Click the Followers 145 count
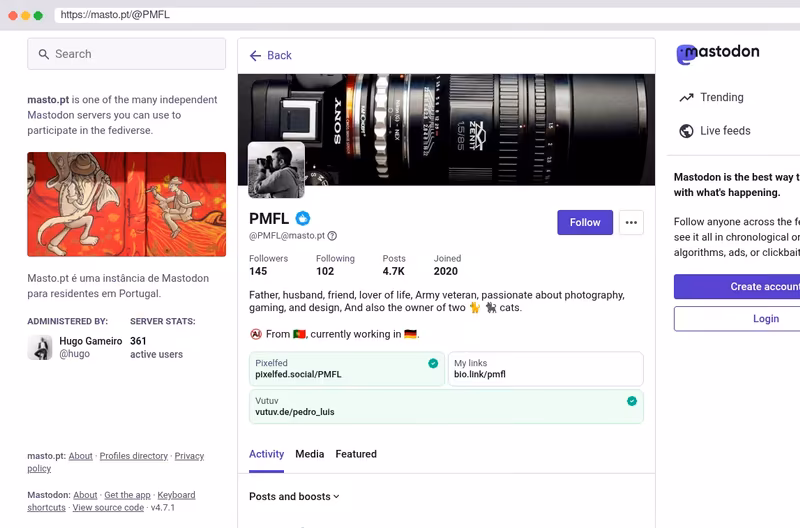Viewport: 800px width, 528px height. coord(268,265)
